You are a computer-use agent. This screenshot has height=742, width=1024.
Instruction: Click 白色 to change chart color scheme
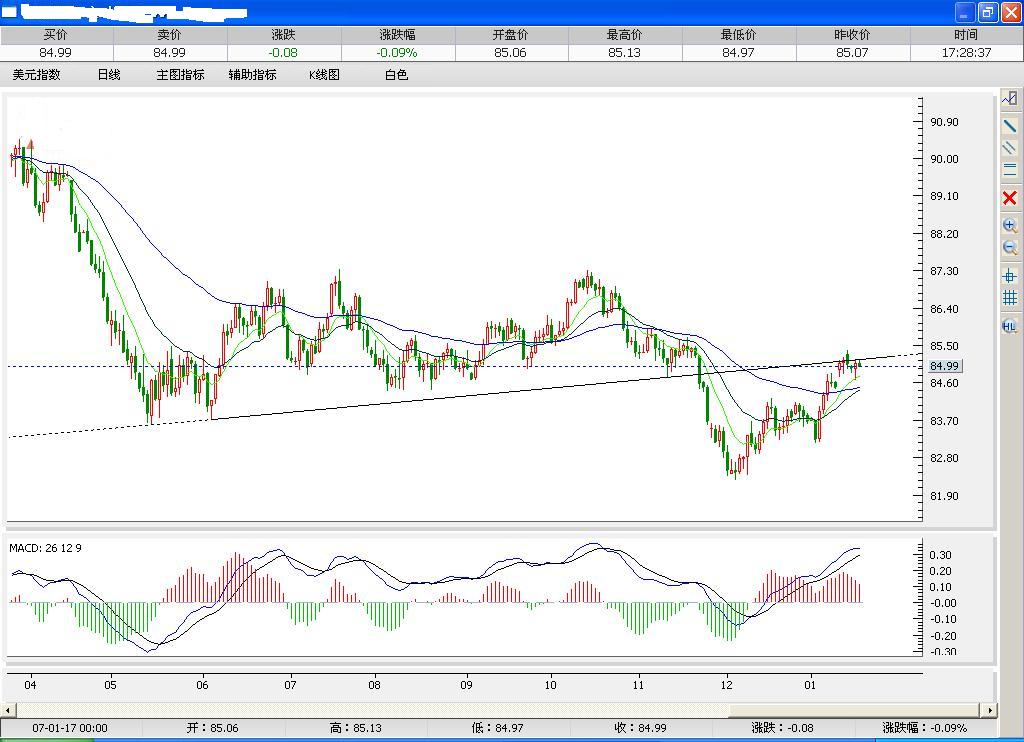click(x=396, y=74)
